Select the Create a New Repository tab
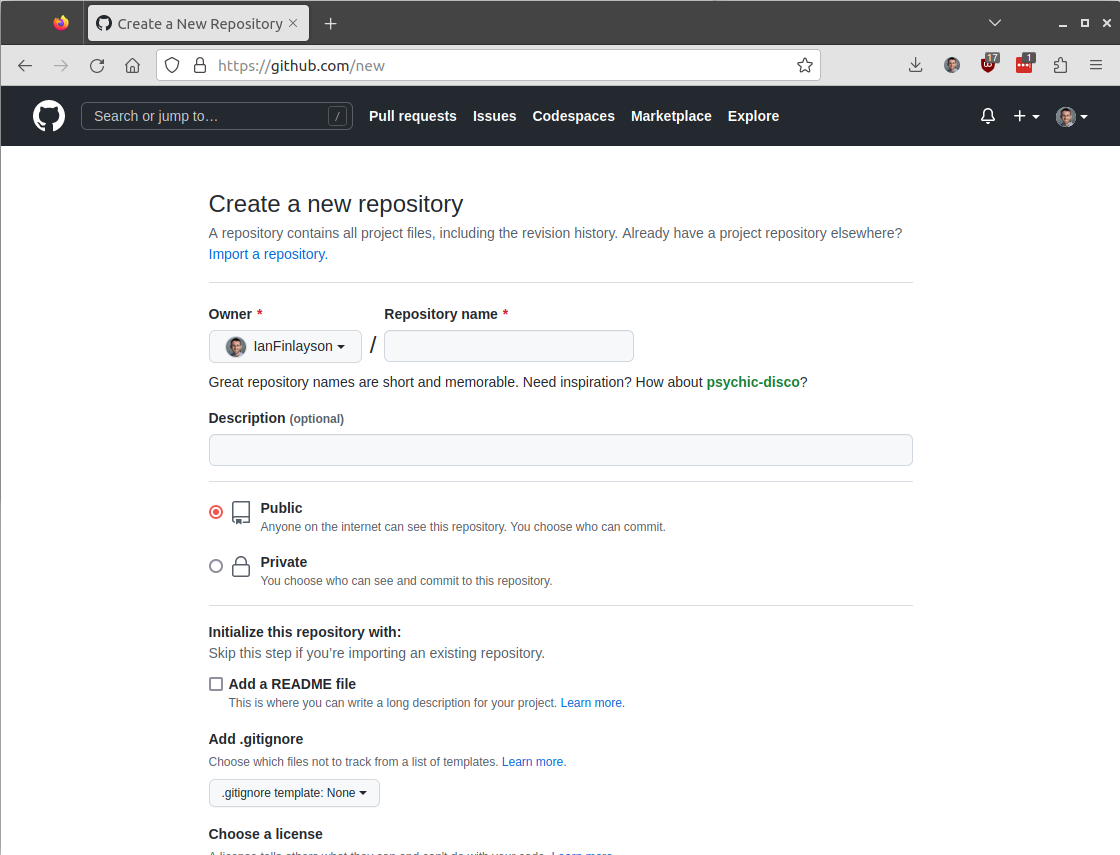This screenshot has width=1120, height=855. point(199,24)
